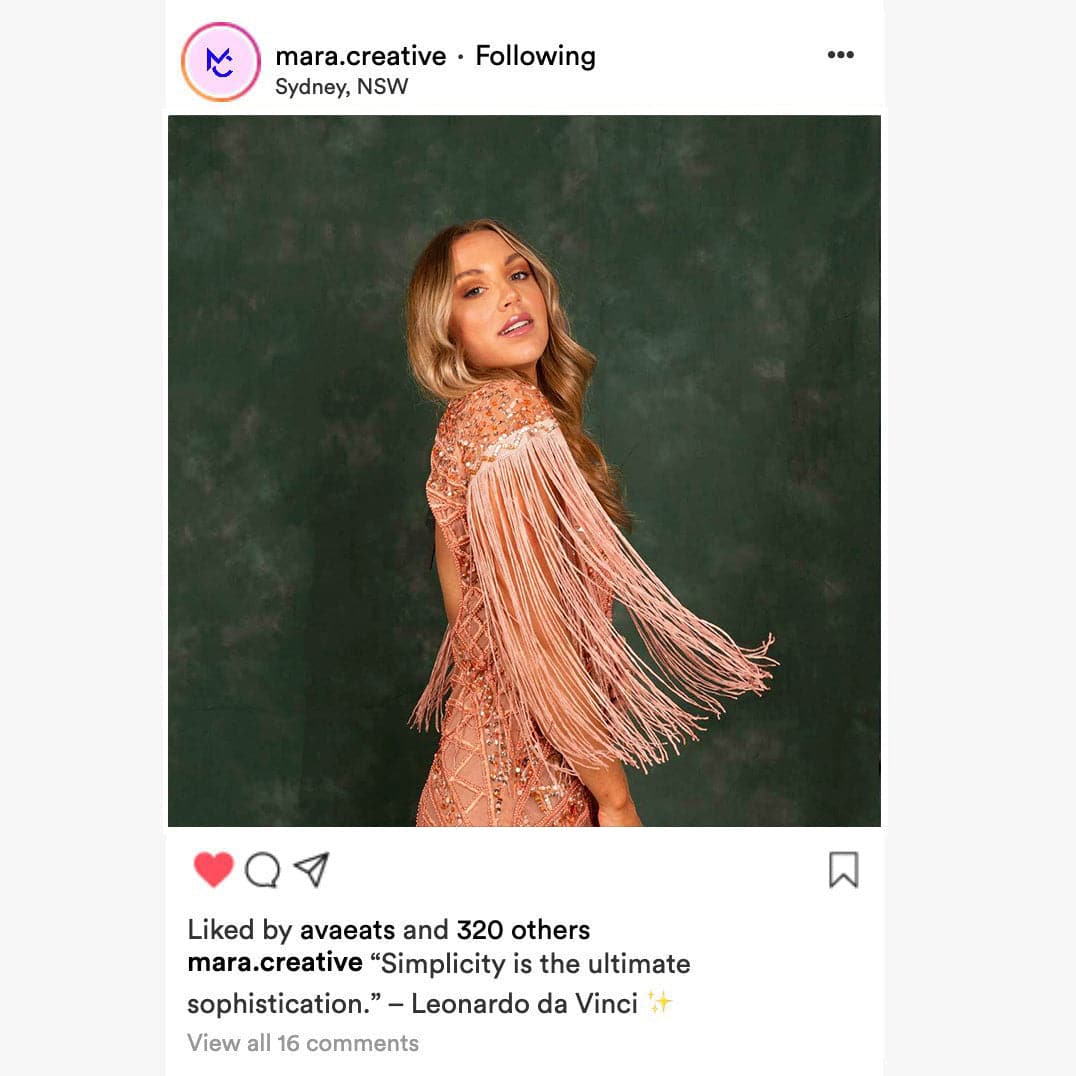Open the Sydney, NSW location tag

pyautogui.click(x=341, y=87)
